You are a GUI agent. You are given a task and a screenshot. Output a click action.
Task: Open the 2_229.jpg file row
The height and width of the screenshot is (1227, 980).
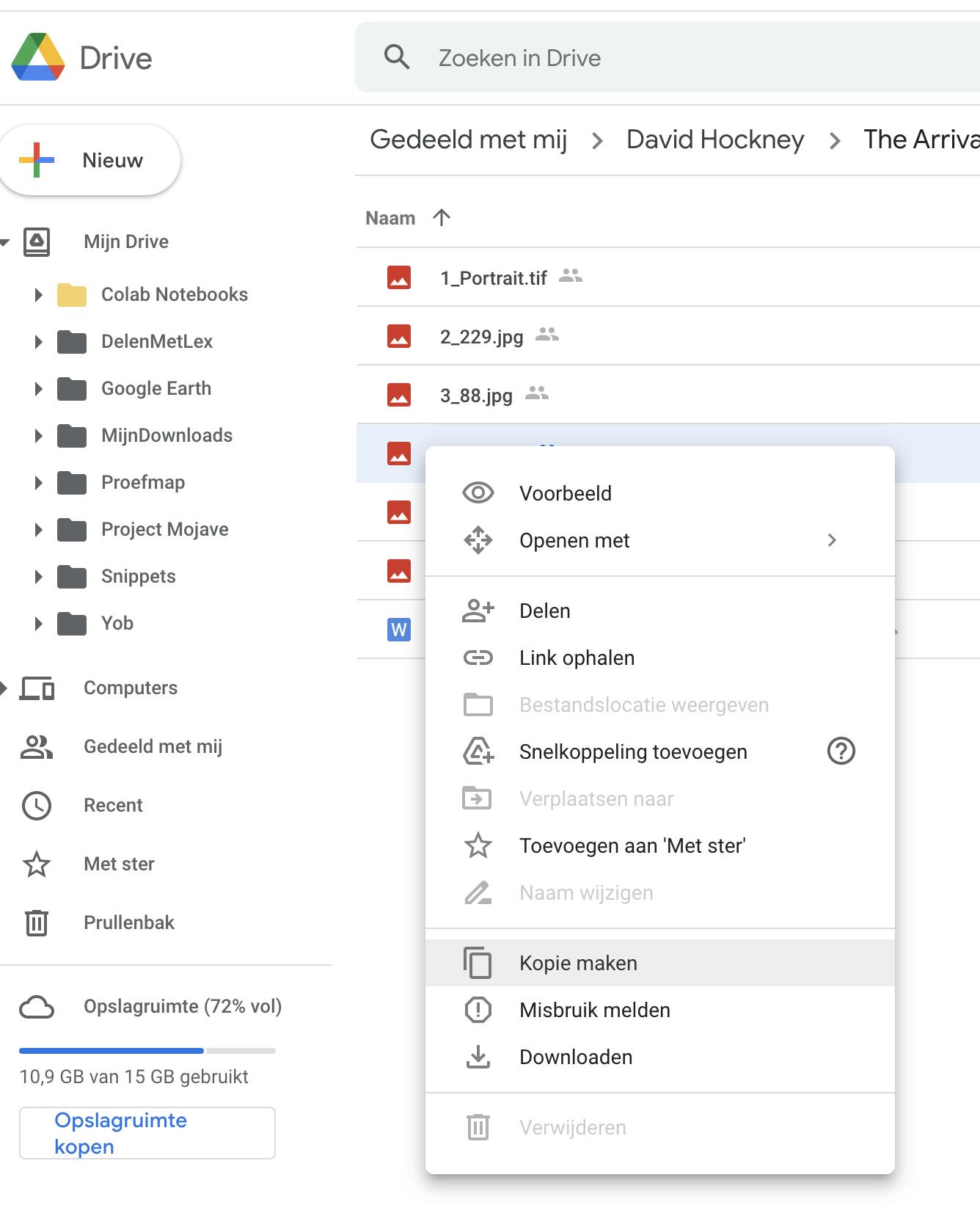[x=668, y=336]
